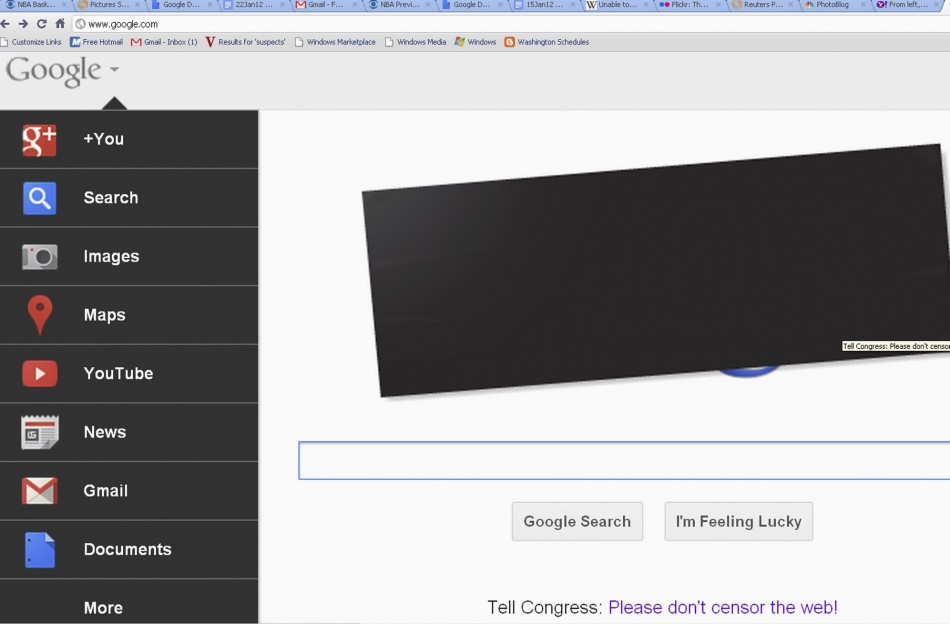Open Images using the camera icon
The height and width of the screenshot is (624, 950).
(x=39, y=257)
